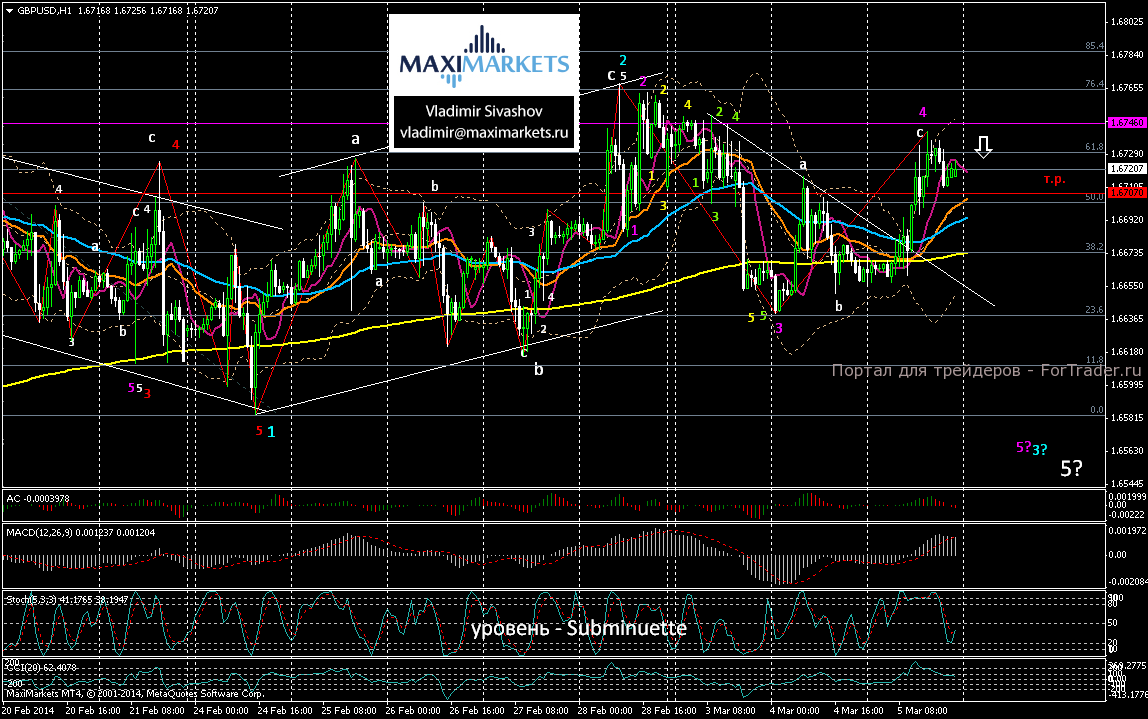Select the current price 1.67207 label
The image size is (1148, 719).
[x=1120, y=169]
